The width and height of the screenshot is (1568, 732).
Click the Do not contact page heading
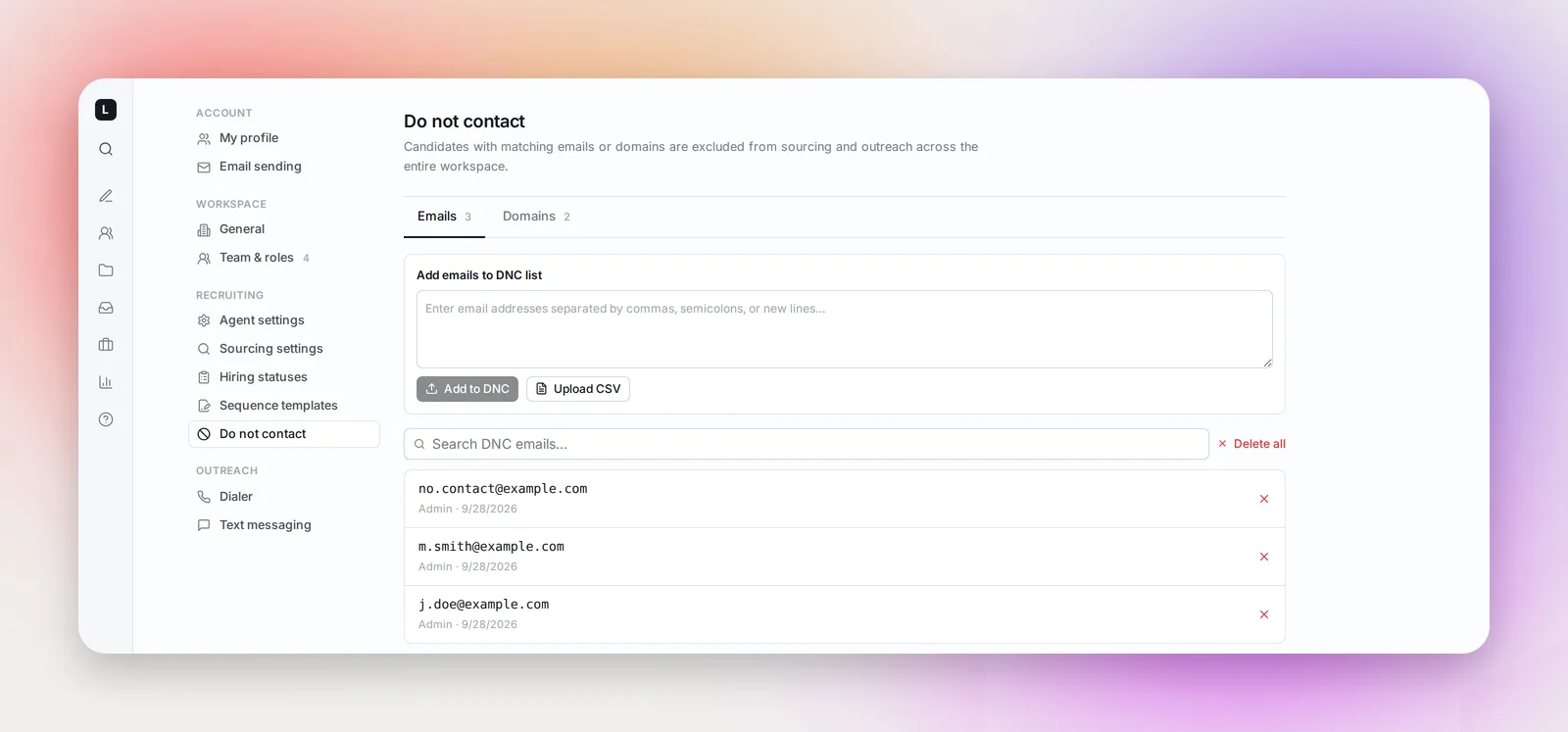pyautogui.click(x=465, y=122)
